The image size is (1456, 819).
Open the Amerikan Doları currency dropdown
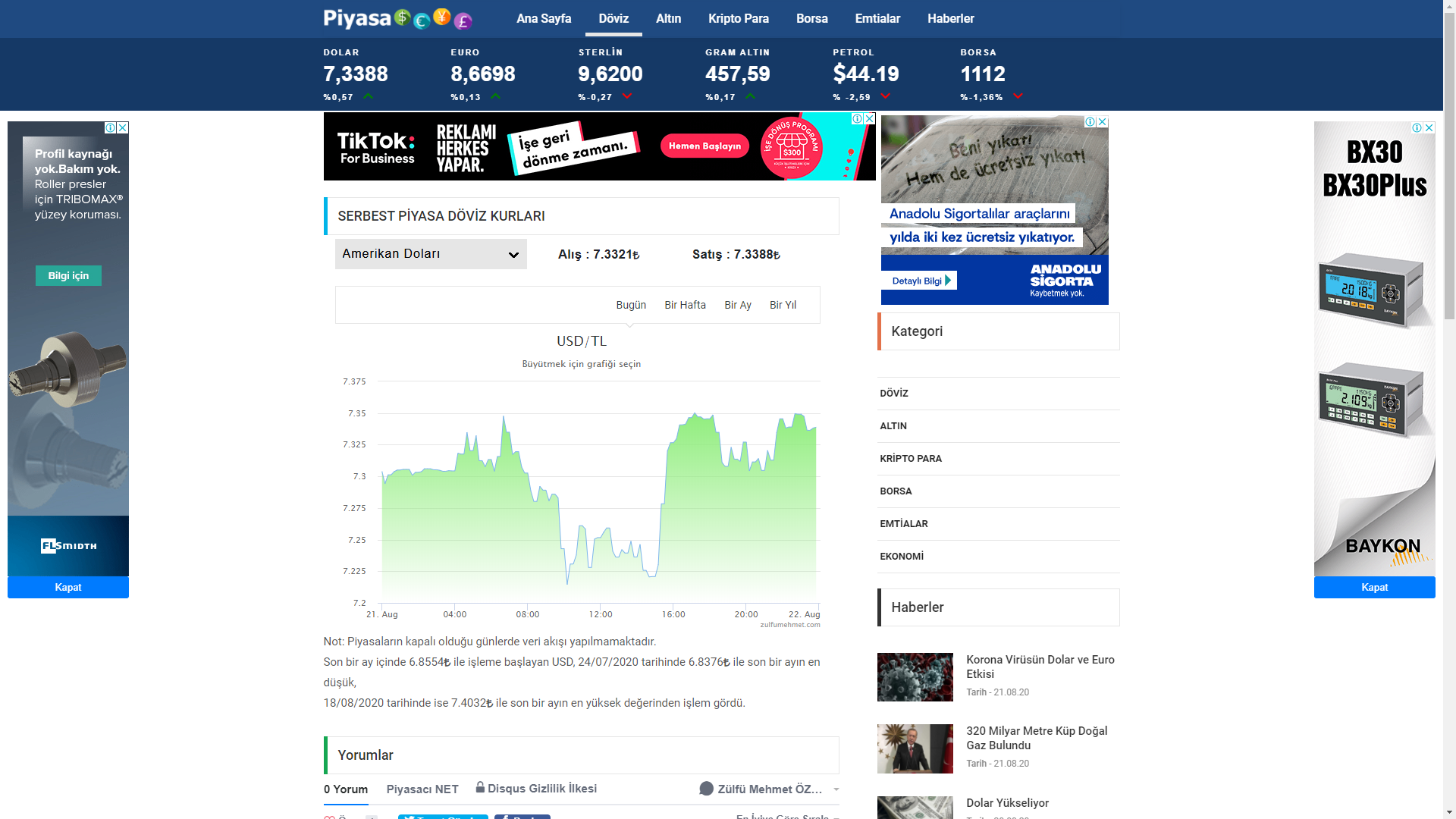(x=431, y=254)
